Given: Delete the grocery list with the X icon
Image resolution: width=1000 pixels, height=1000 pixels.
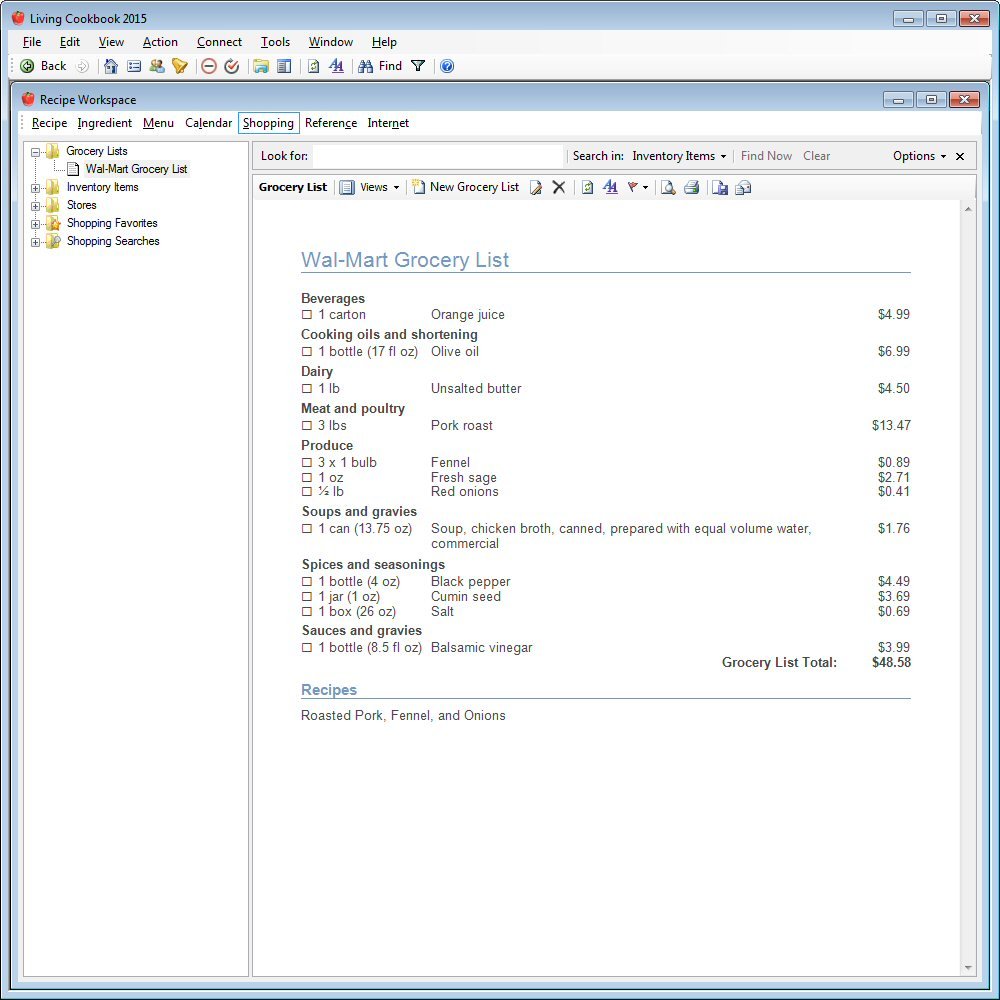Looking at the screenshot, I should tap(559, 187).
